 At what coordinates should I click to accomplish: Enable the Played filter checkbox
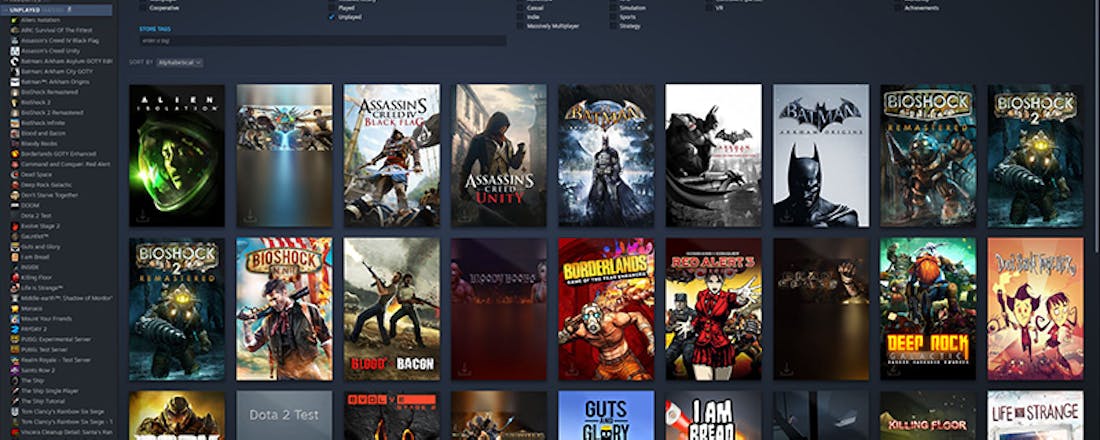click(332, 8)
